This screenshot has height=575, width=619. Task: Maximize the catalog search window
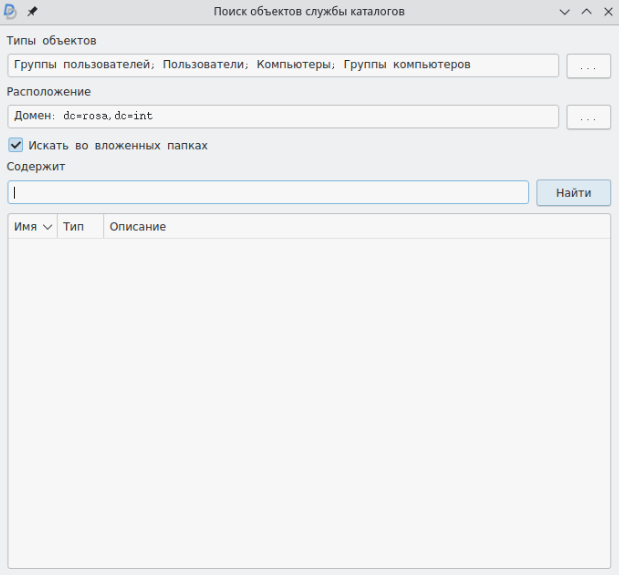point(586,11)
